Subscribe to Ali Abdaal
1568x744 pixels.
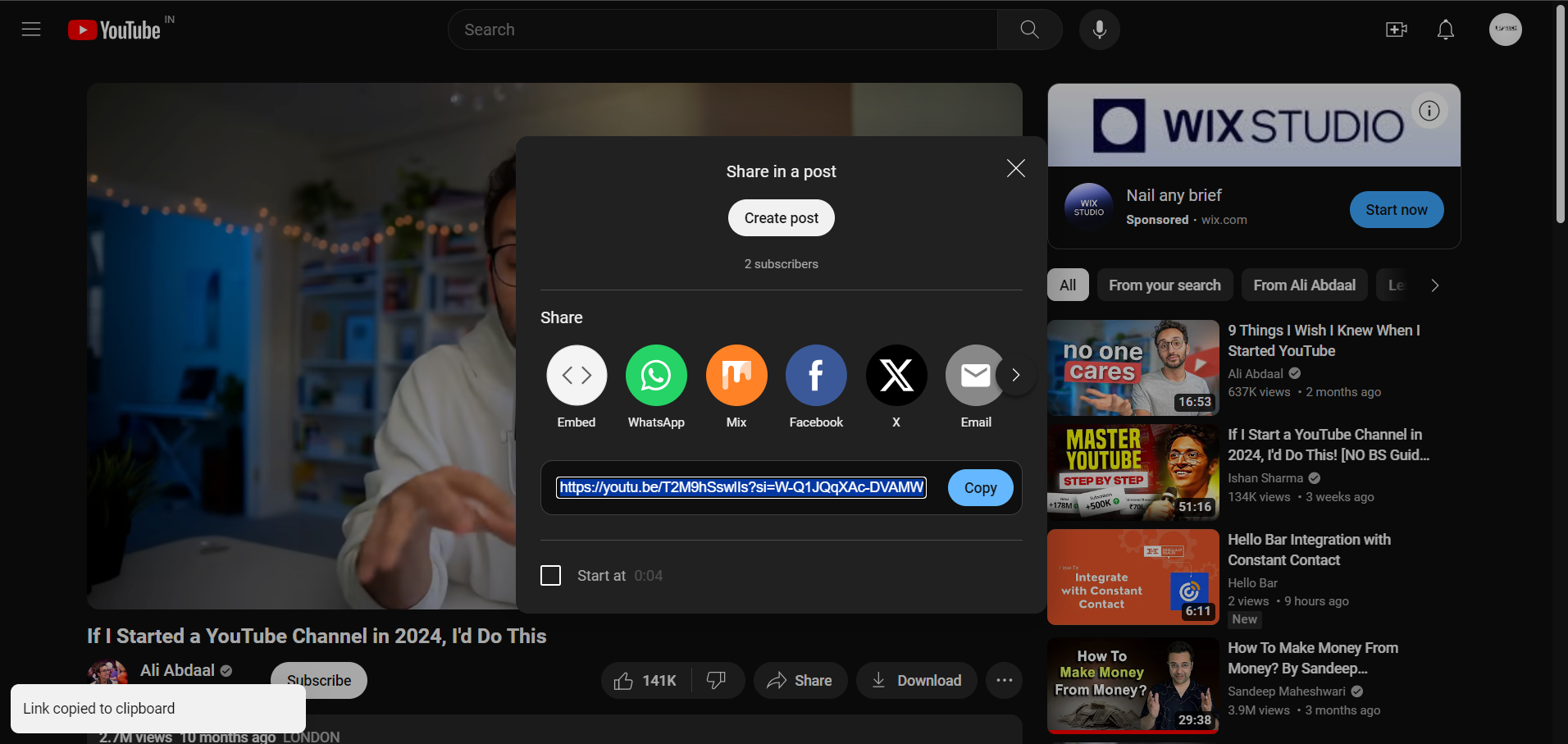(x=319, y=681)
